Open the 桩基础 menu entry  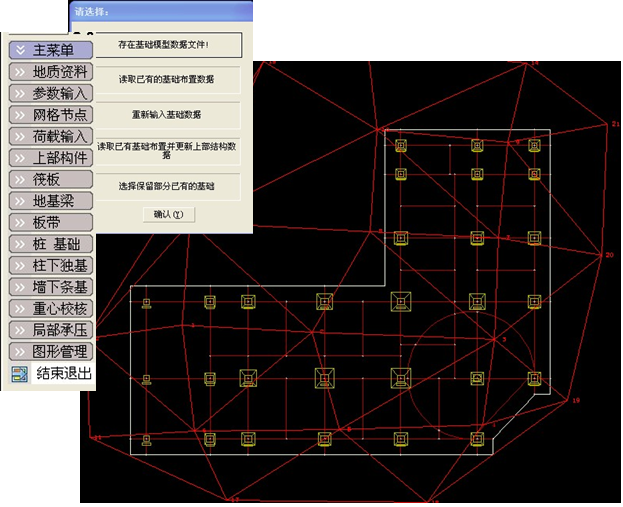(x=50, y=243)
